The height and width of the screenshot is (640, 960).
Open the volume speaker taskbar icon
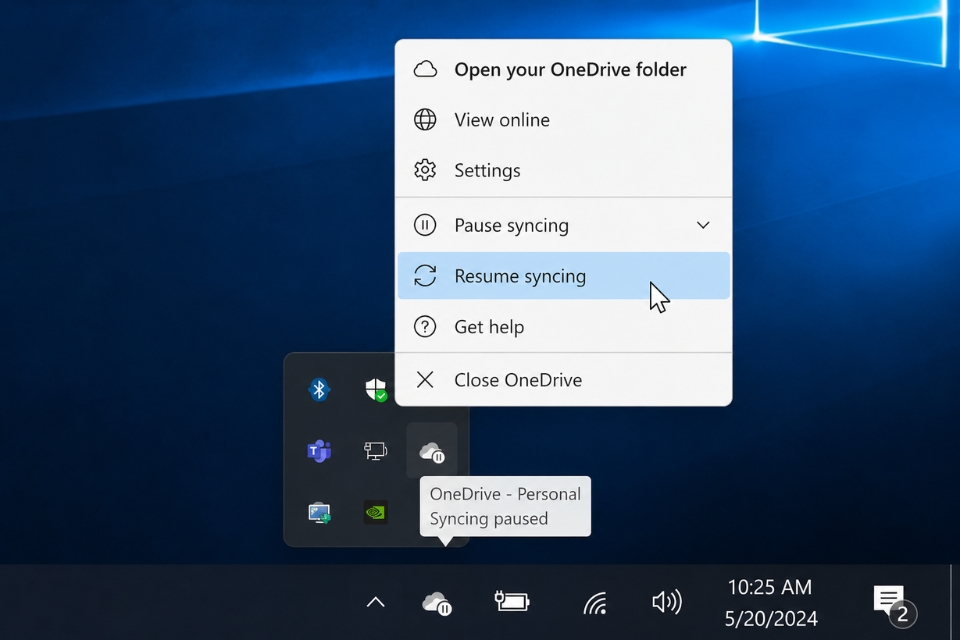pyautogui.click(x=666, y=602)
